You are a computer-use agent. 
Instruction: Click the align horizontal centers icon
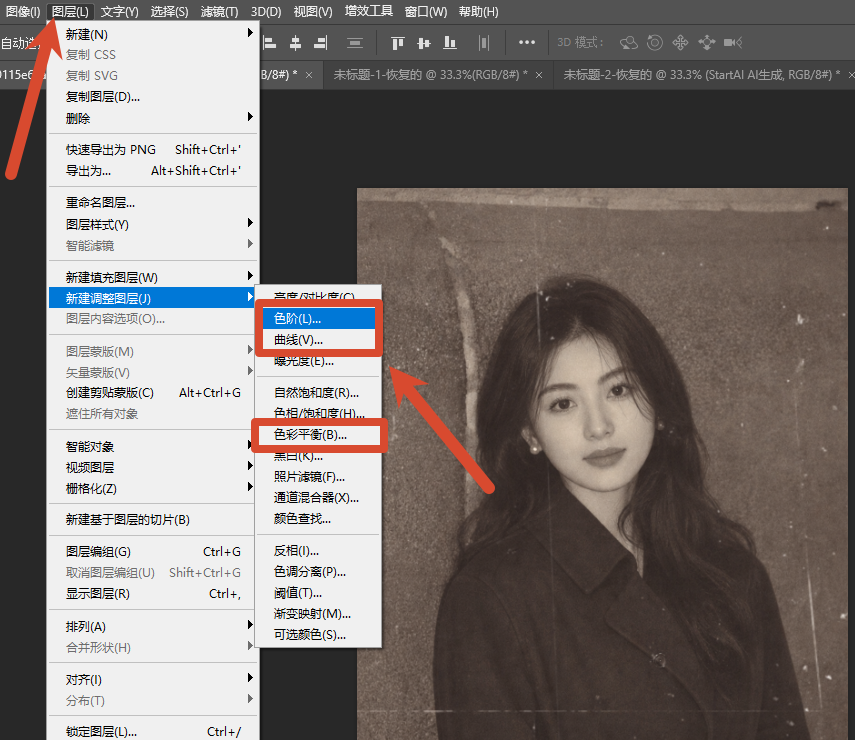pos(296,43)
